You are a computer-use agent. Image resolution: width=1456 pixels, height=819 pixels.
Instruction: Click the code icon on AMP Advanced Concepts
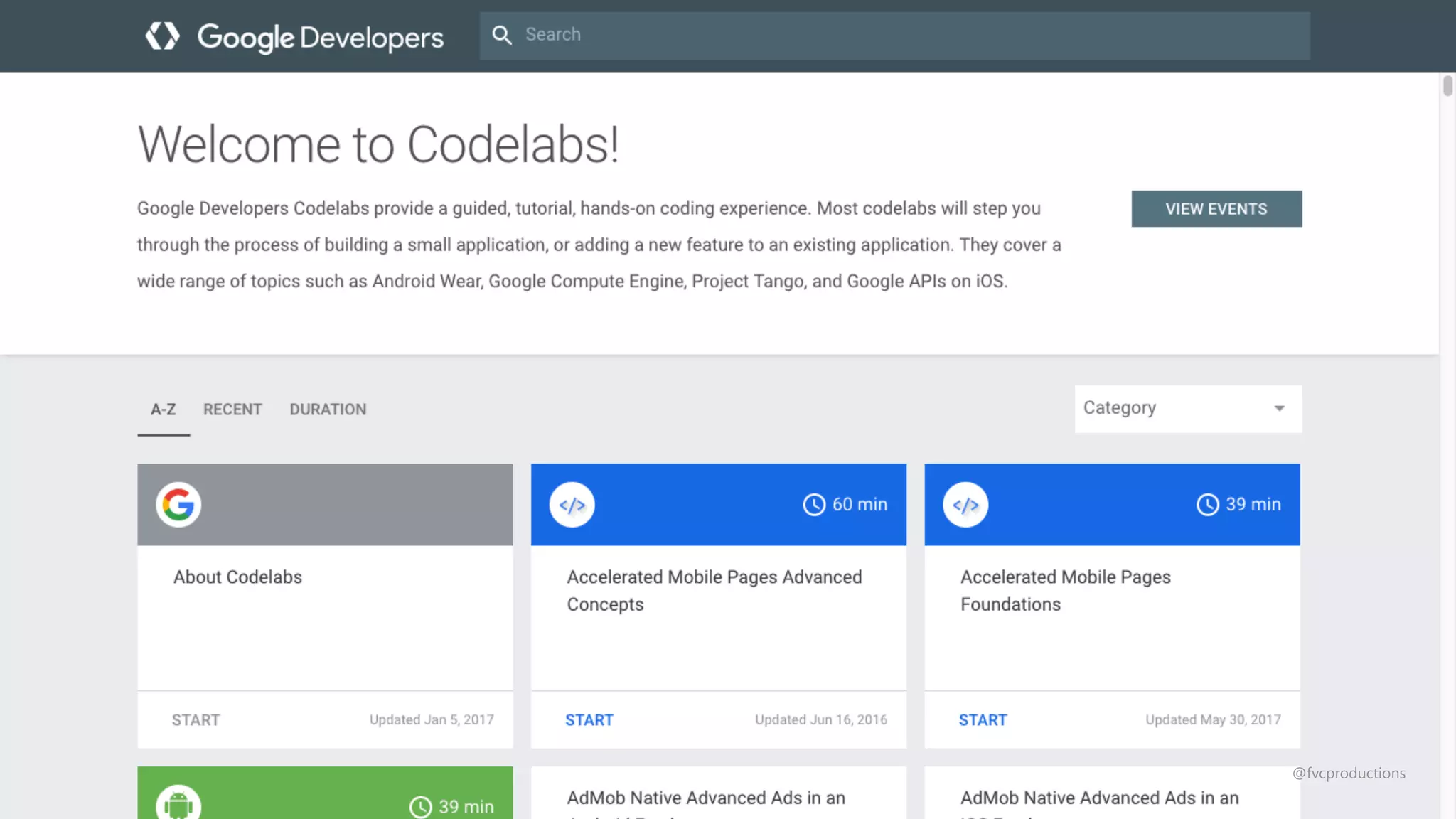[x=572, y=505]
